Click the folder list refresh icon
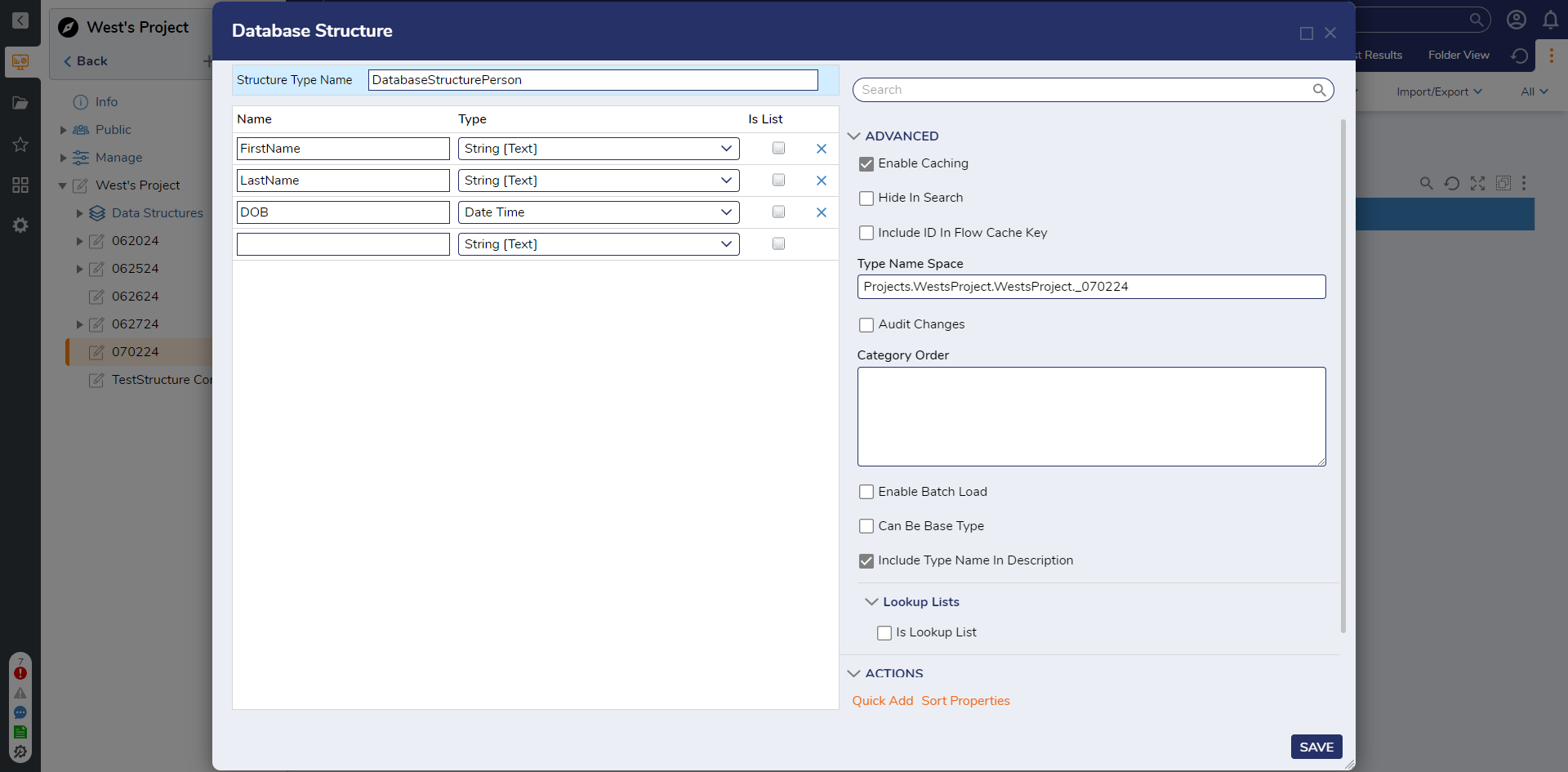Image resolution: width=1568 pixels, height=772 pixels. (x=1452, y=183)
